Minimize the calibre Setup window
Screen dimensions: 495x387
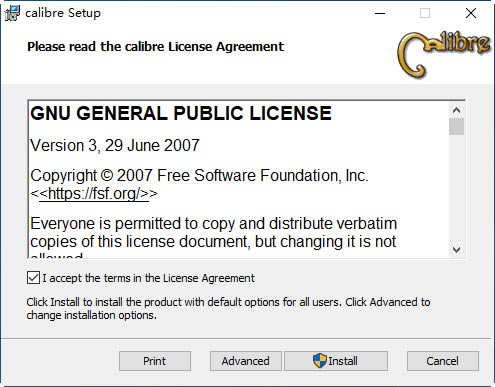coord(380,13)
